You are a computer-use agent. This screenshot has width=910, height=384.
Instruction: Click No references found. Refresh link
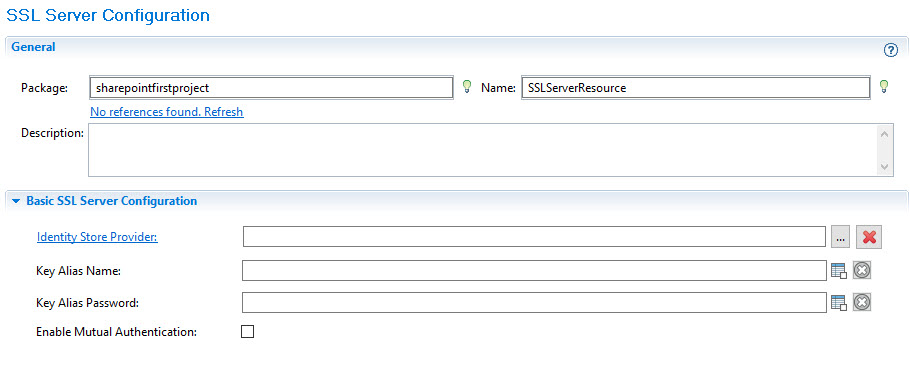(167, 111)
